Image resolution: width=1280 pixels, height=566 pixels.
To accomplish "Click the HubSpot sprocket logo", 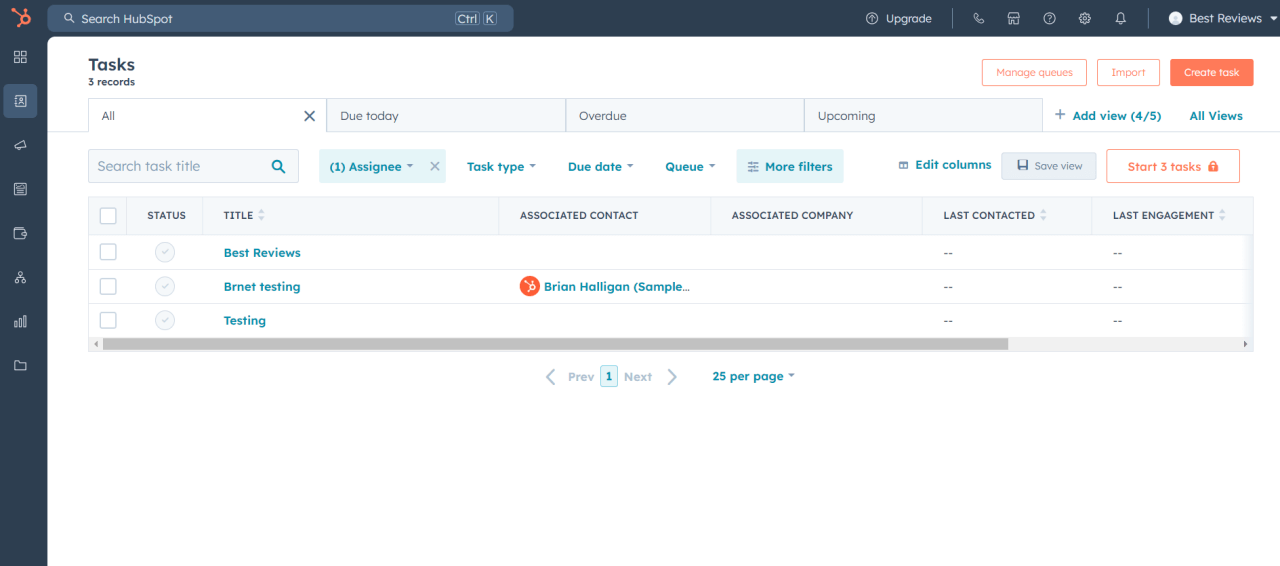I will pyautogui.click(x=21, y=17).
